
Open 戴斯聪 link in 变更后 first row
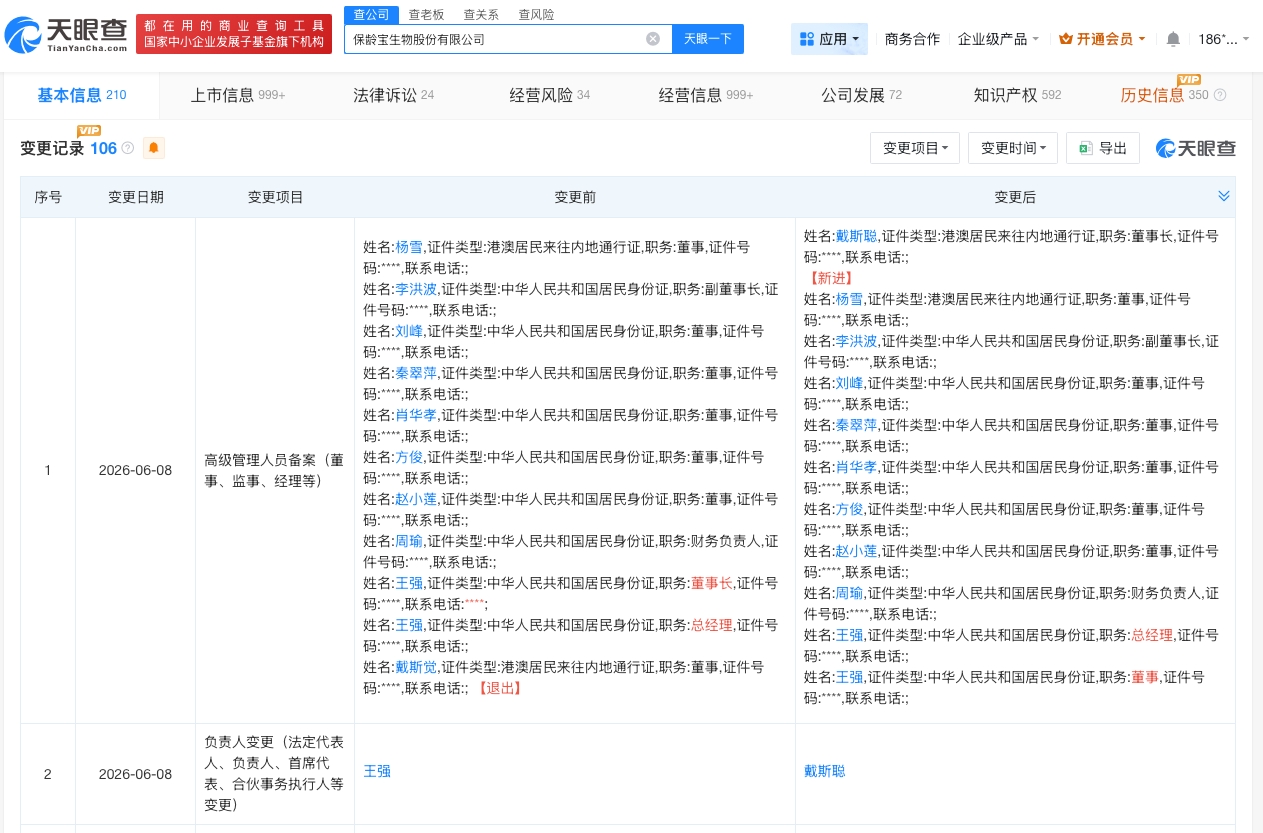(x=856, y=236)
